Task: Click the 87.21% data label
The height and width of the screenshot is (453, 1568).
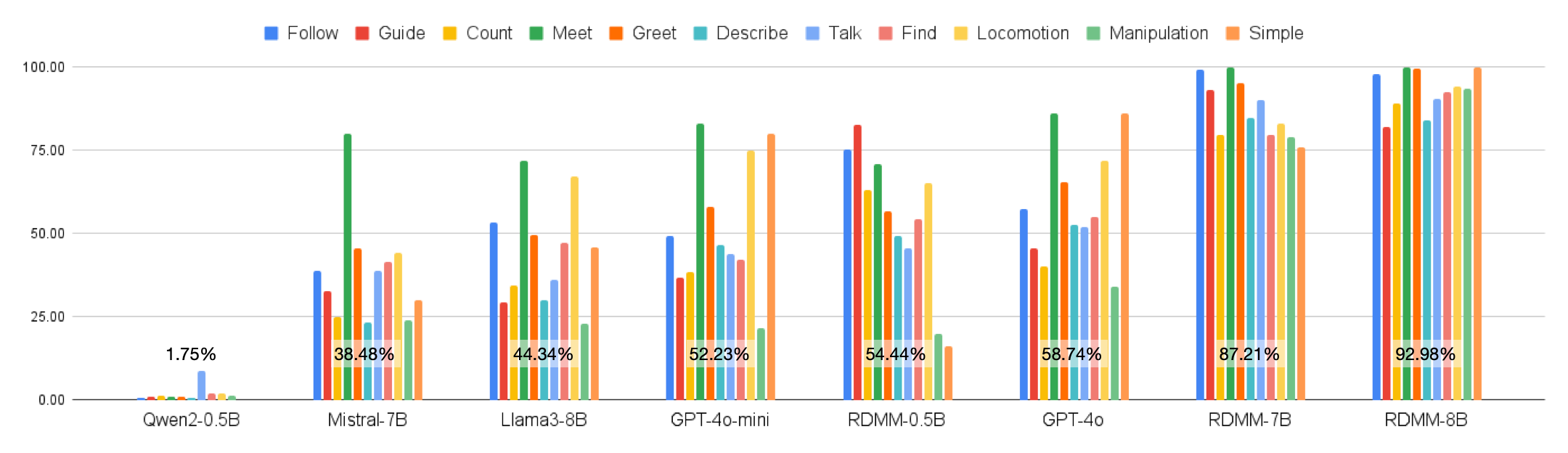Action: (x=1249, y=354)
